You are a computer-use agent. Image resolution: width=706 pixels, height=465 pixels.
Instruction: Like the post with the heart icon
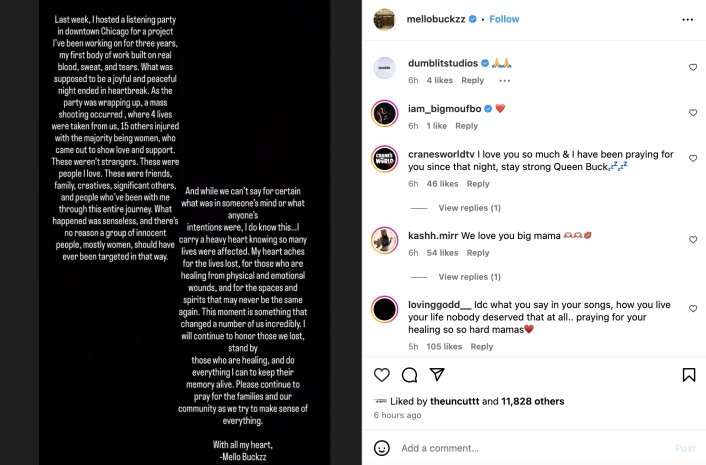coord(381,375)
